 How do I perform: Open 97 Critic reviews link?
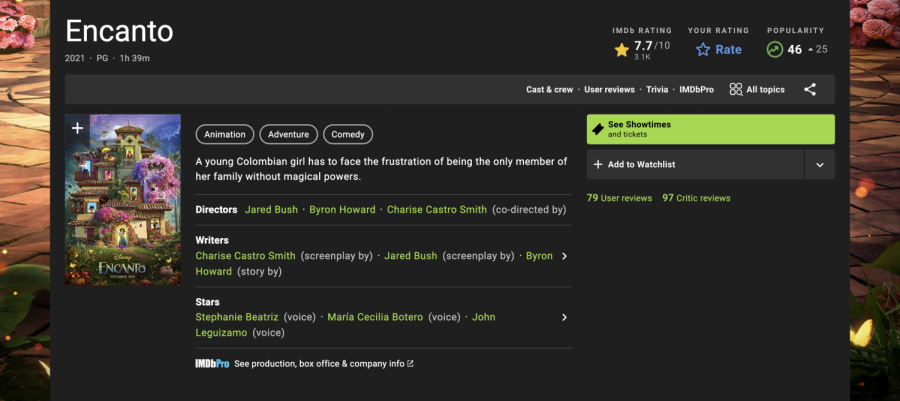696,198
